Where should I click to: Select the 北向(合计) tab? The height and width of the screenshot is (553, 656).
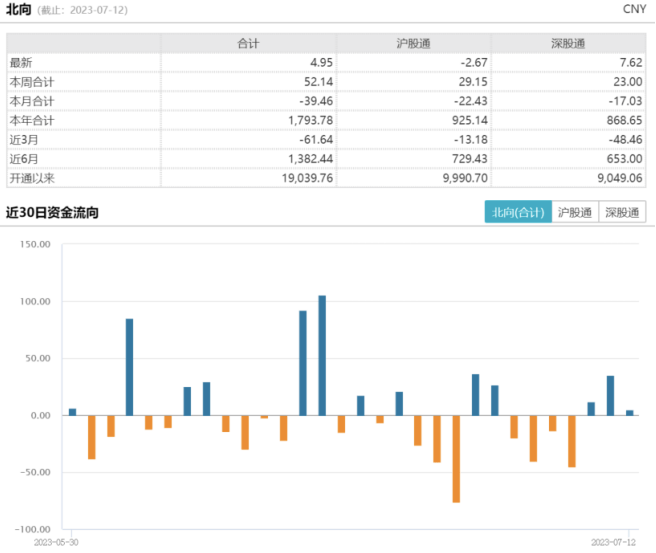(x=518, y=212)
